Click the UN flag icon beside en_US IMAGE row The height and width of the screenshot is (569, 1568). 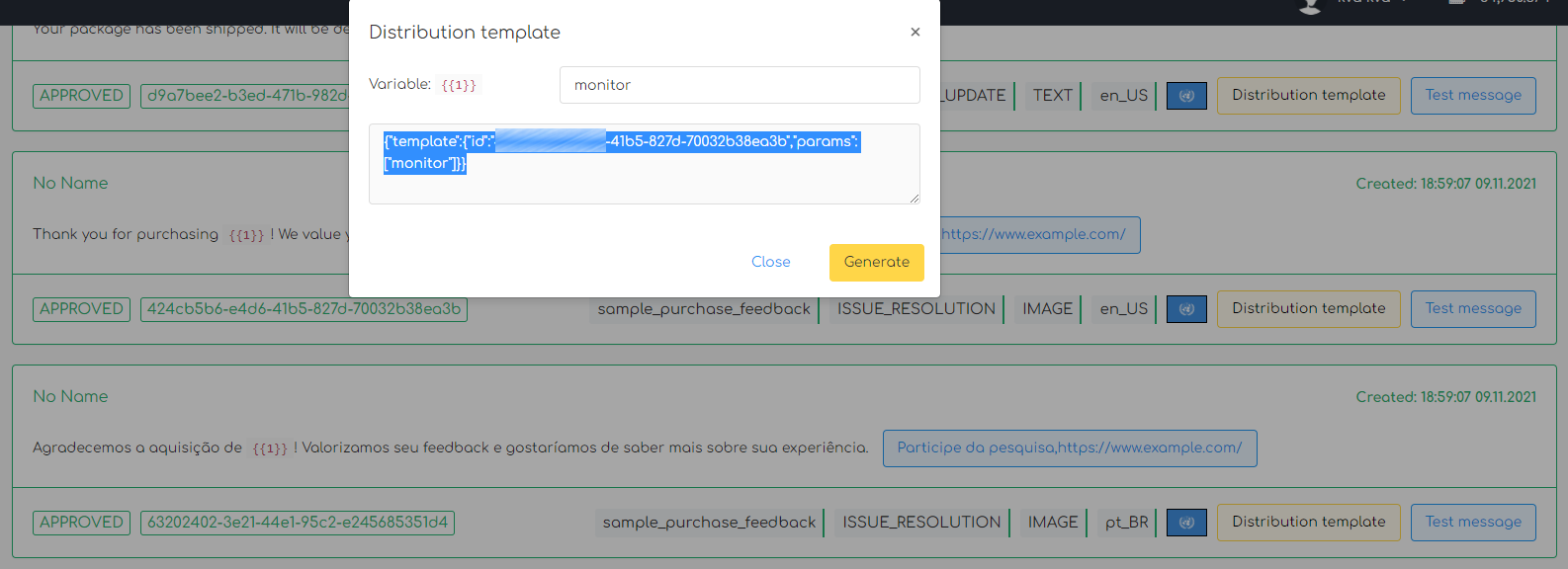[1186, 309]
